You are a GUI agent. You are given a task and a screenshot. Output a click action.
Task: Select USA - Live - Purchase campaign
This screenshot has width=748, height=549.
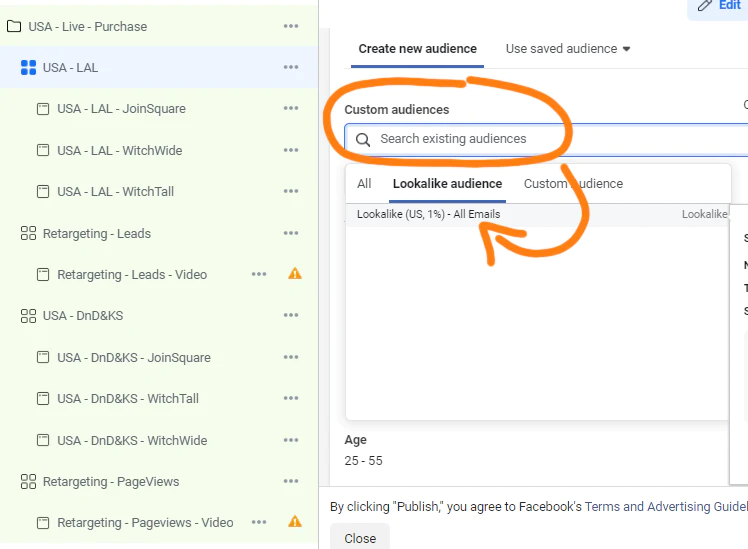(87, 27)
